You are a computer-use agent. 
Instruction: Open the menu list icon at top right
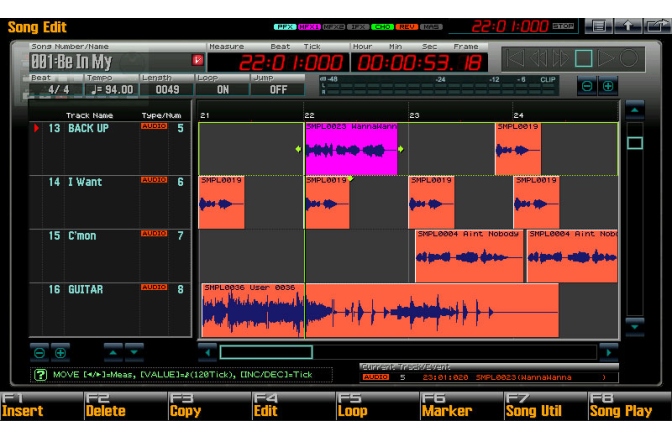pos(599,26)
